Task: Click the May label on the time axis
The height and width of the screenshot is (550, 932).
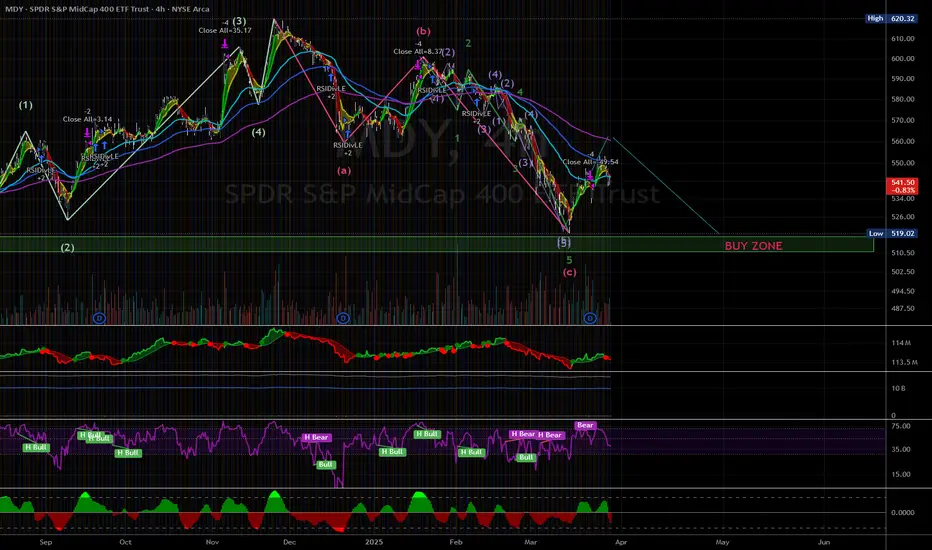Action: click(x=722, y=542)
